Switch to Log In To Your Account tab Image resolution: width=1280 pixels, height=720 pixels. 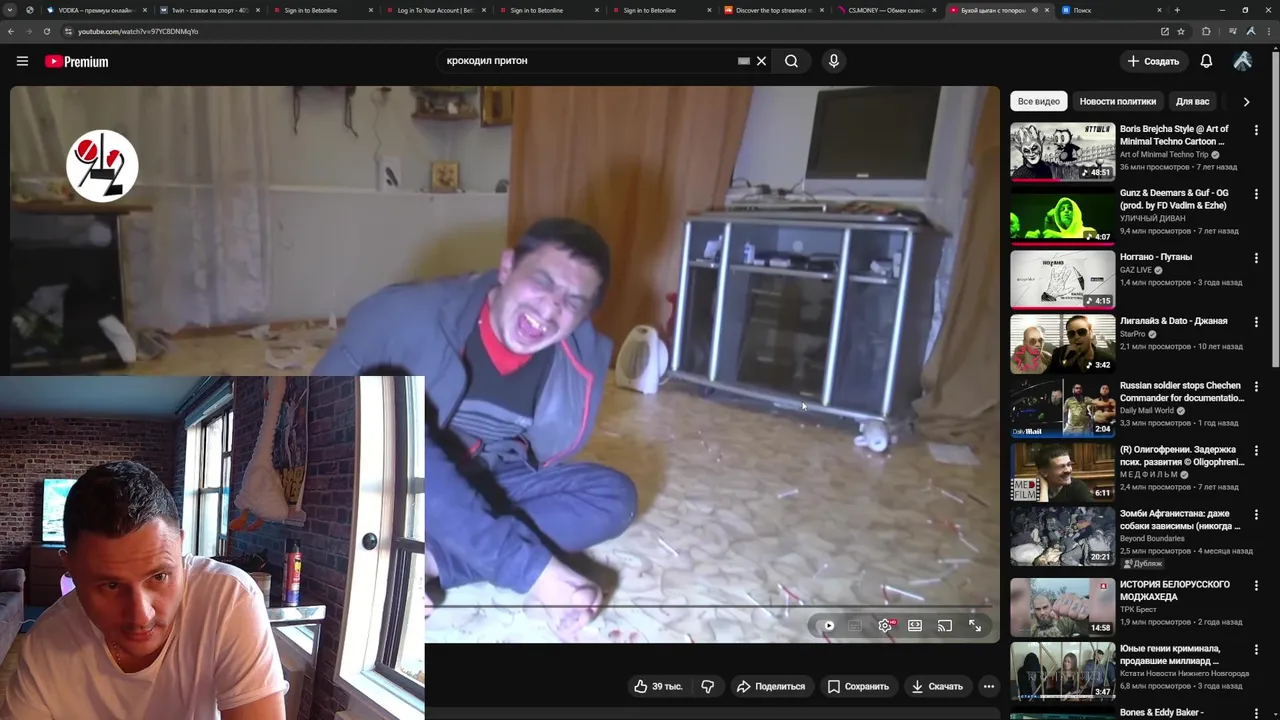tap(435, 10)
